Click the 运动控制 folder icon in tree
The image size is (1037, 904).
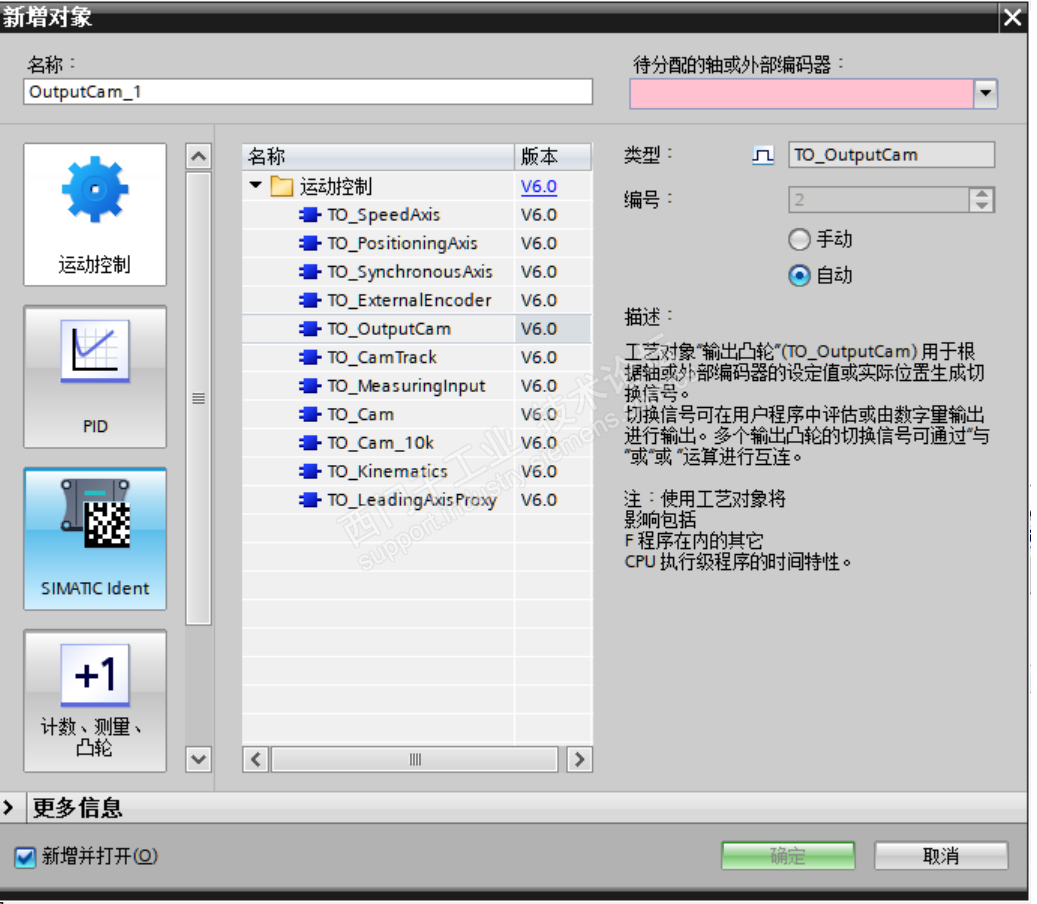[x=282, y=186]
